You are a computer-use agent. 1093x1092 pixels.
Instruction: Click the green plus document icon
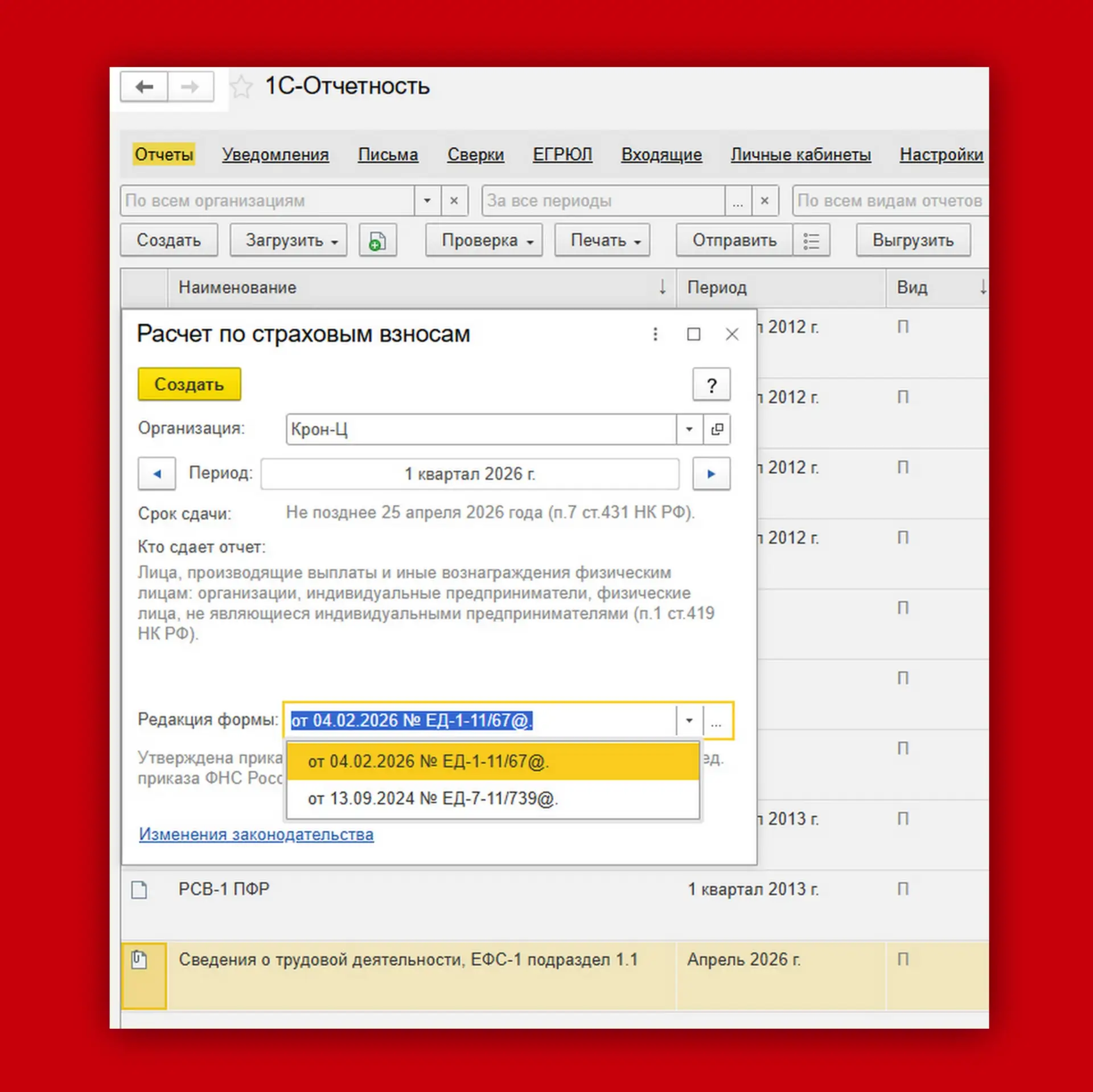[377, 241]
